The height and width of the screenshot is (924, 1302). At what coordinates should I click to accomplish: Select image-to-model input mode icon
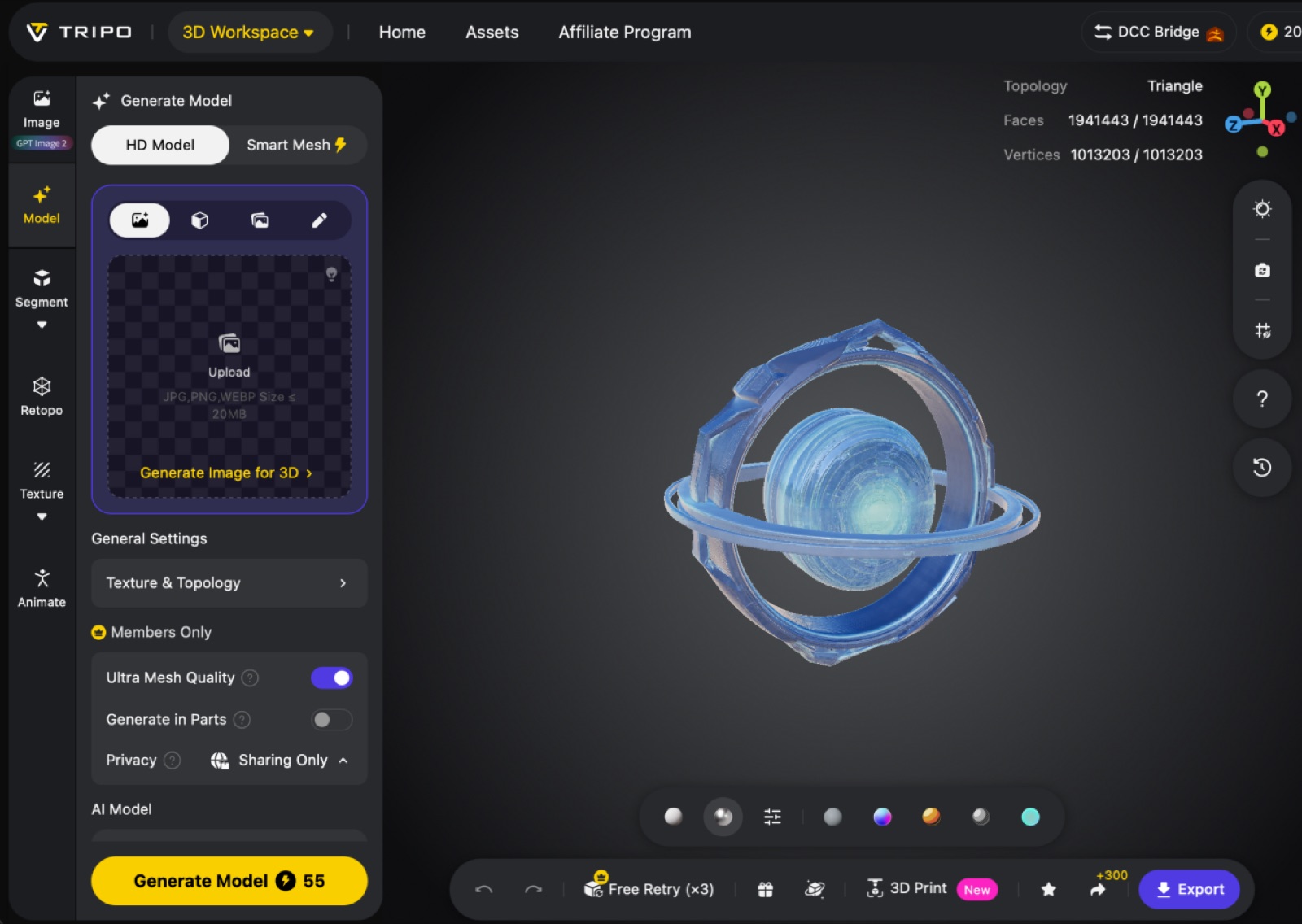pos(140,220)
